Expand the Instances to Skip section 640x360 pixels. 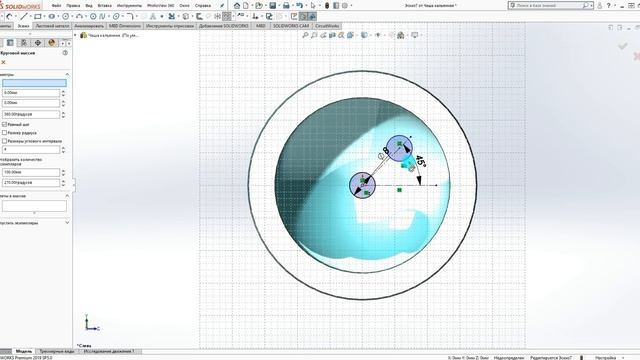67,223
